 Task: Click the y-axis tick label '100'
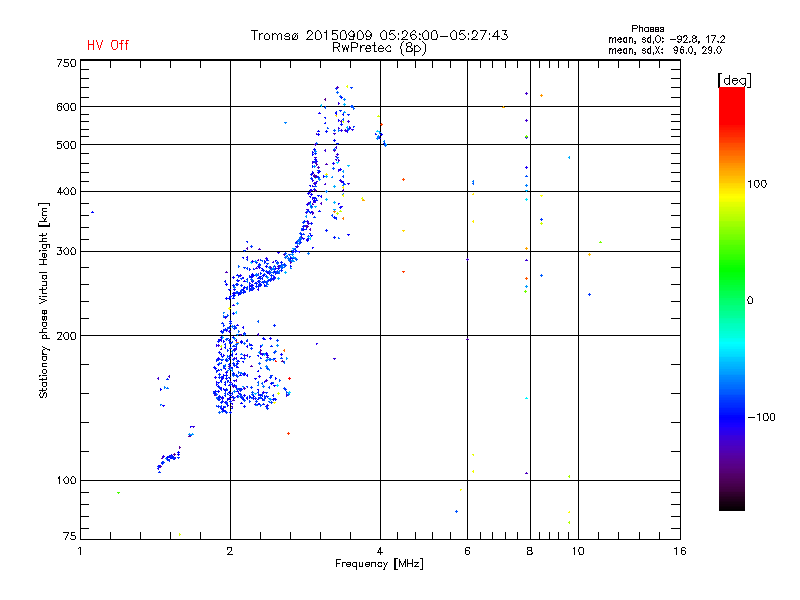66,480
